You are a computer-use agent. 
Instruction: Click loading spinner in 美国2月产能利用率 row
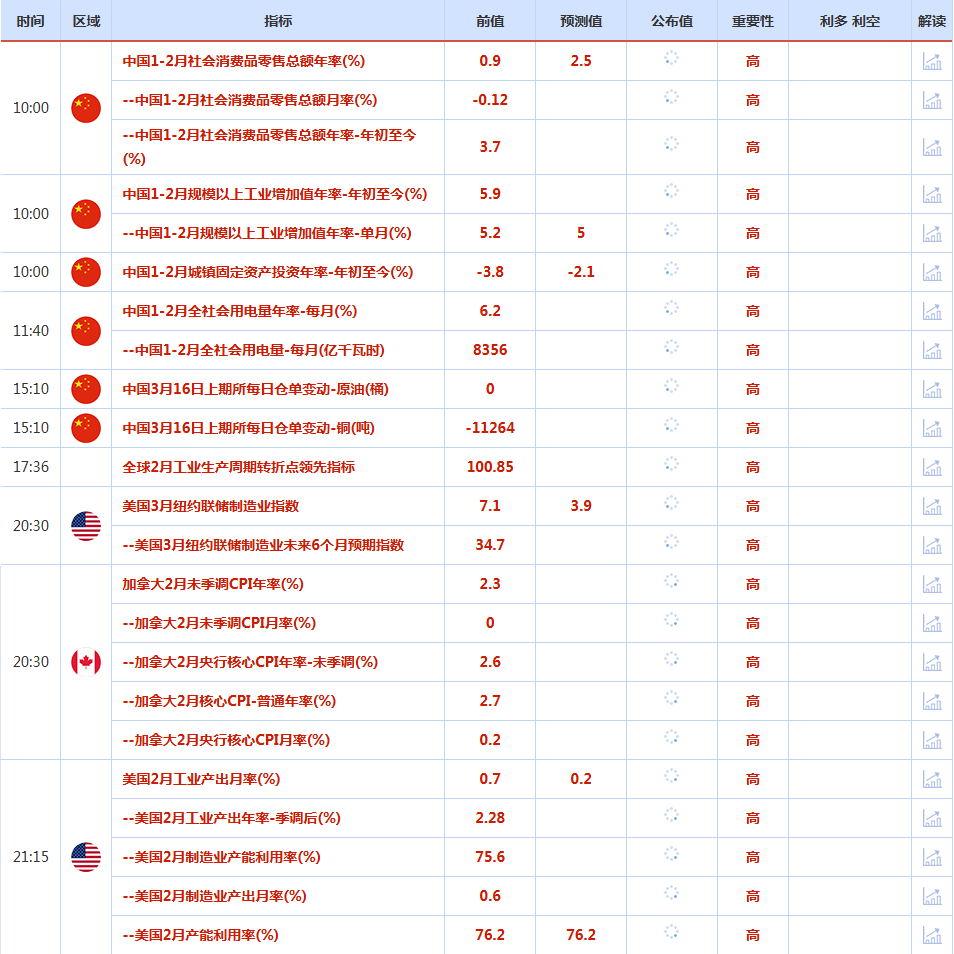(671, 931)
